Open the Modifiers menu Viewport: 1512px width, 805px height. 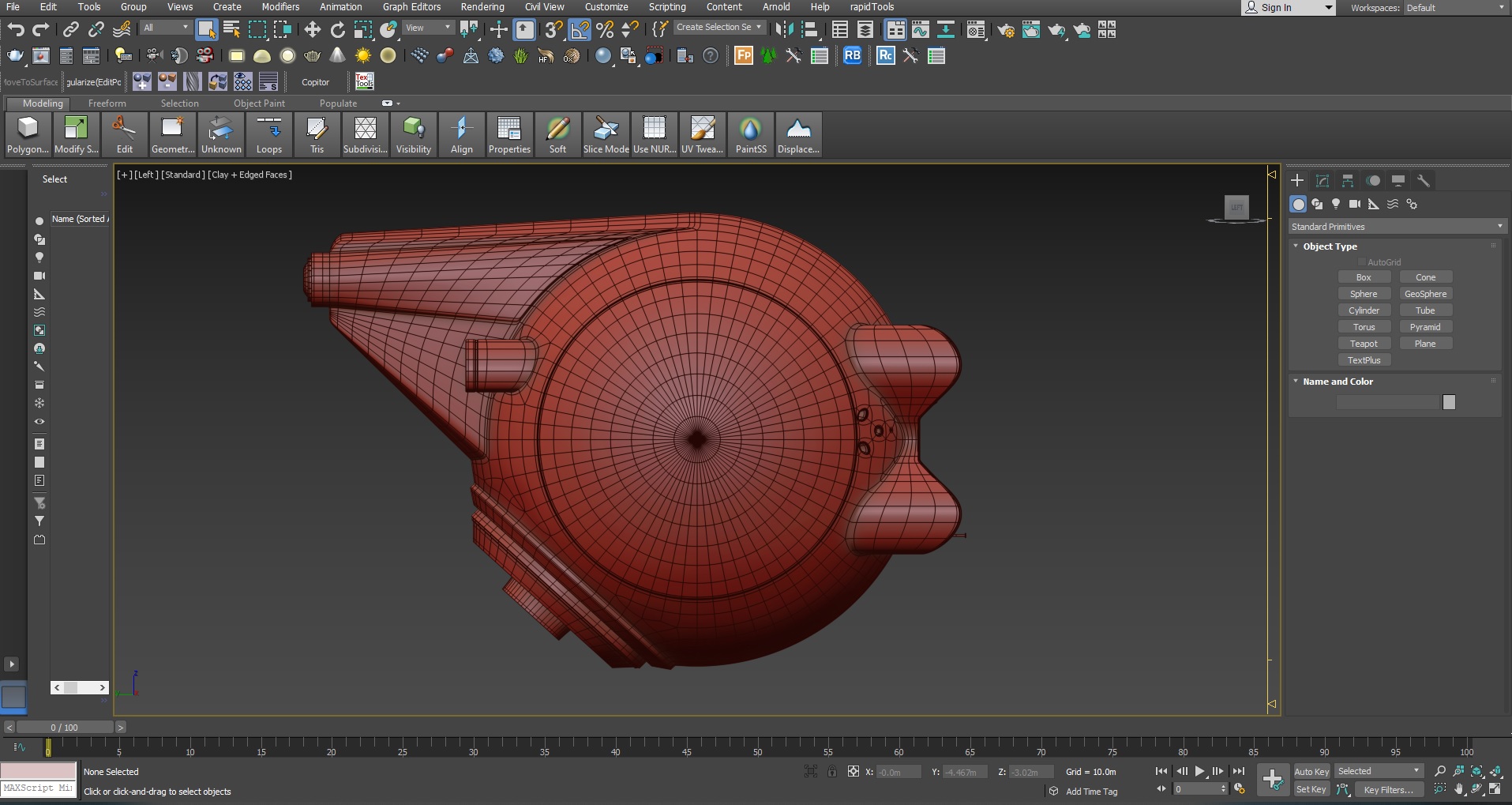280,7
